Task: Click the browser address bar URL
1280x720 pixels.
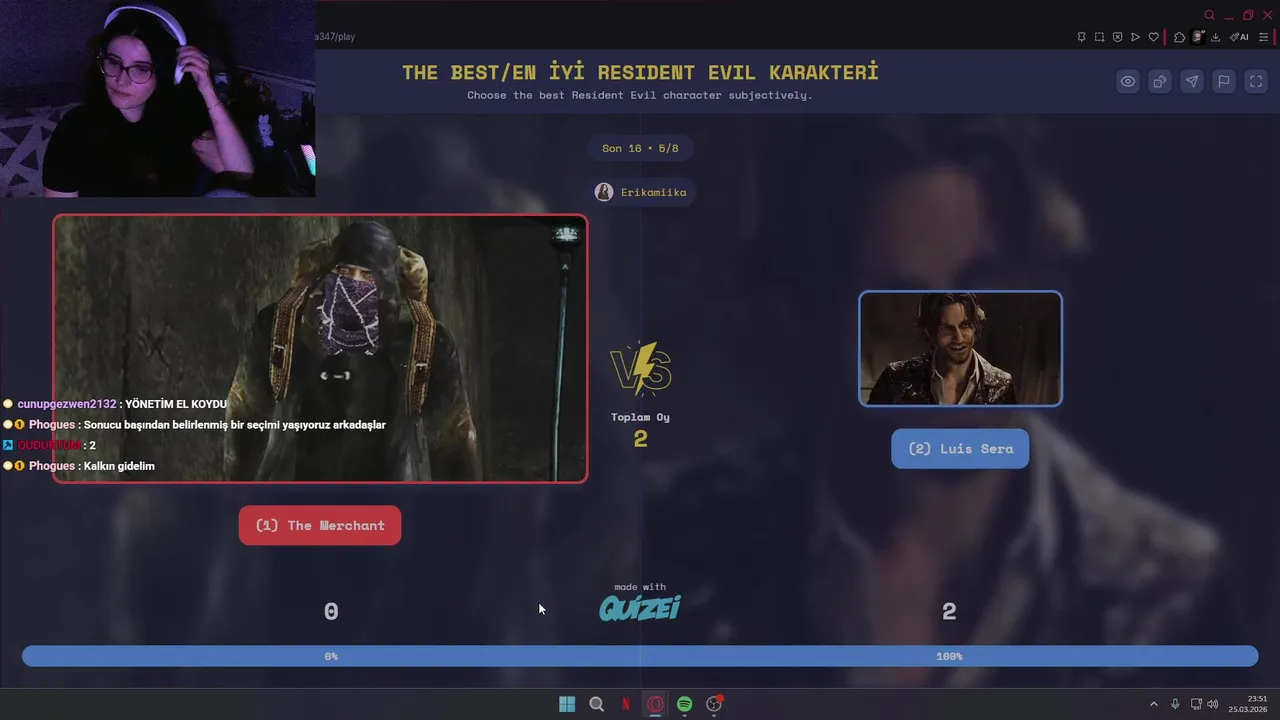Action: tap(336, 37)
